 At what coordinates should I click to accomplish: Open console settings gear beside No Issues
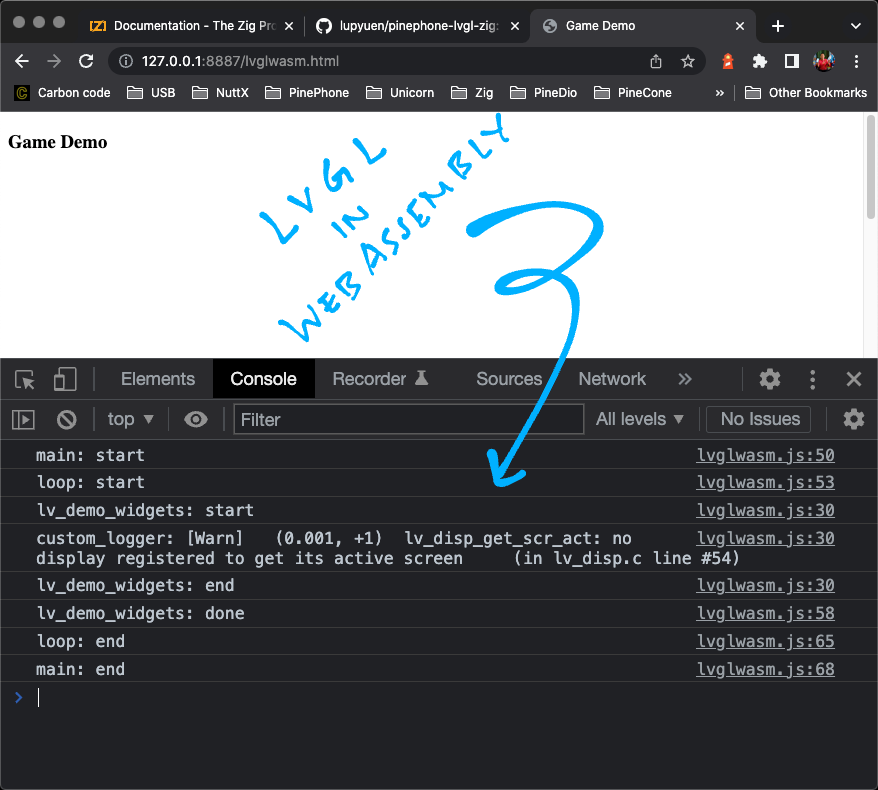coord(853,419)
